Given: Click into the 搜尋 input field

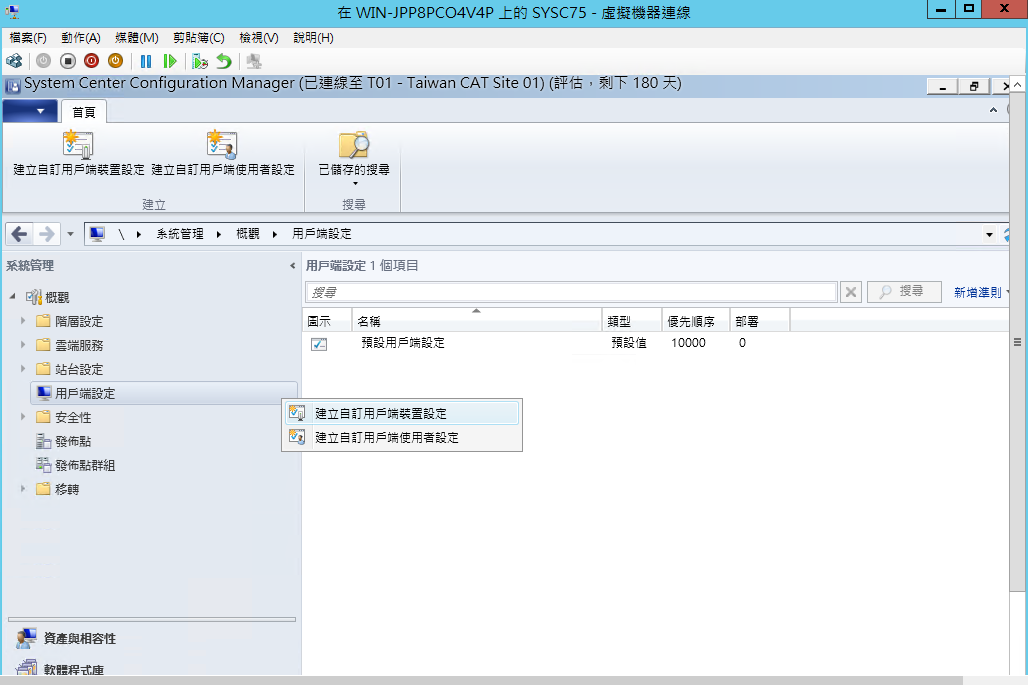Looking at the screenshot, I should (571, 292).
